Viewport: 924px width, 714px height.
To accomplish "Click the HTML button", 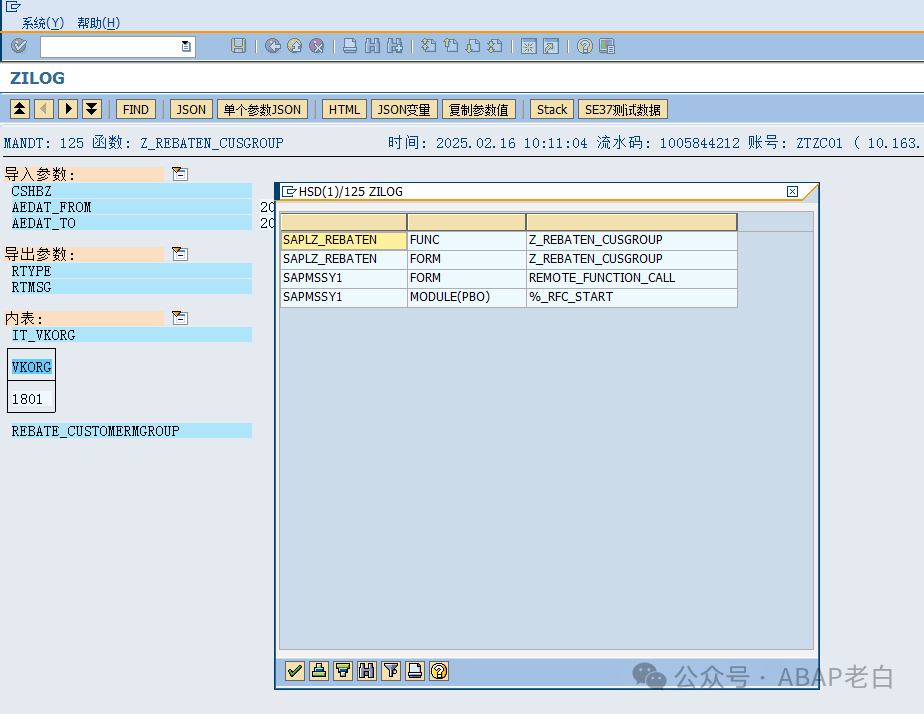I will (x=344, y=110).
